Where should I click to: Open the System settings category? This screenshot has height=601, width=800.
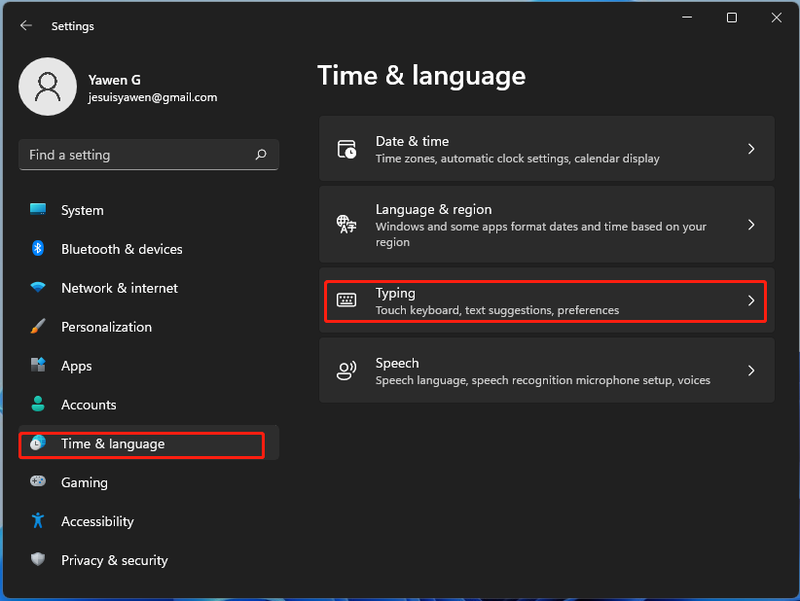148,210
